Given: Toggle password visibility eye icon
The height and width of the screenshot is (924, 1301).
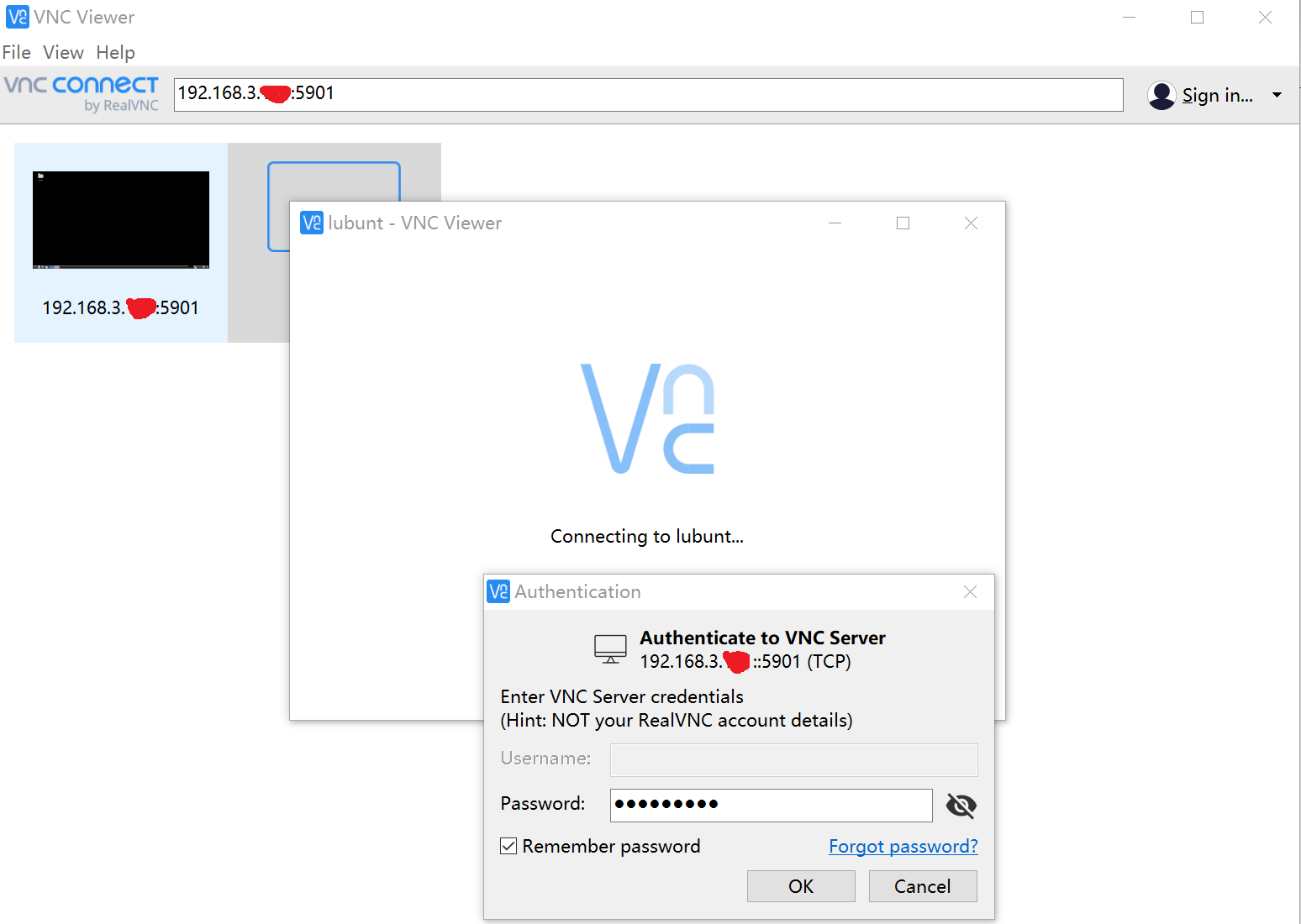Looking at the screenshot, I should [961, 806].
